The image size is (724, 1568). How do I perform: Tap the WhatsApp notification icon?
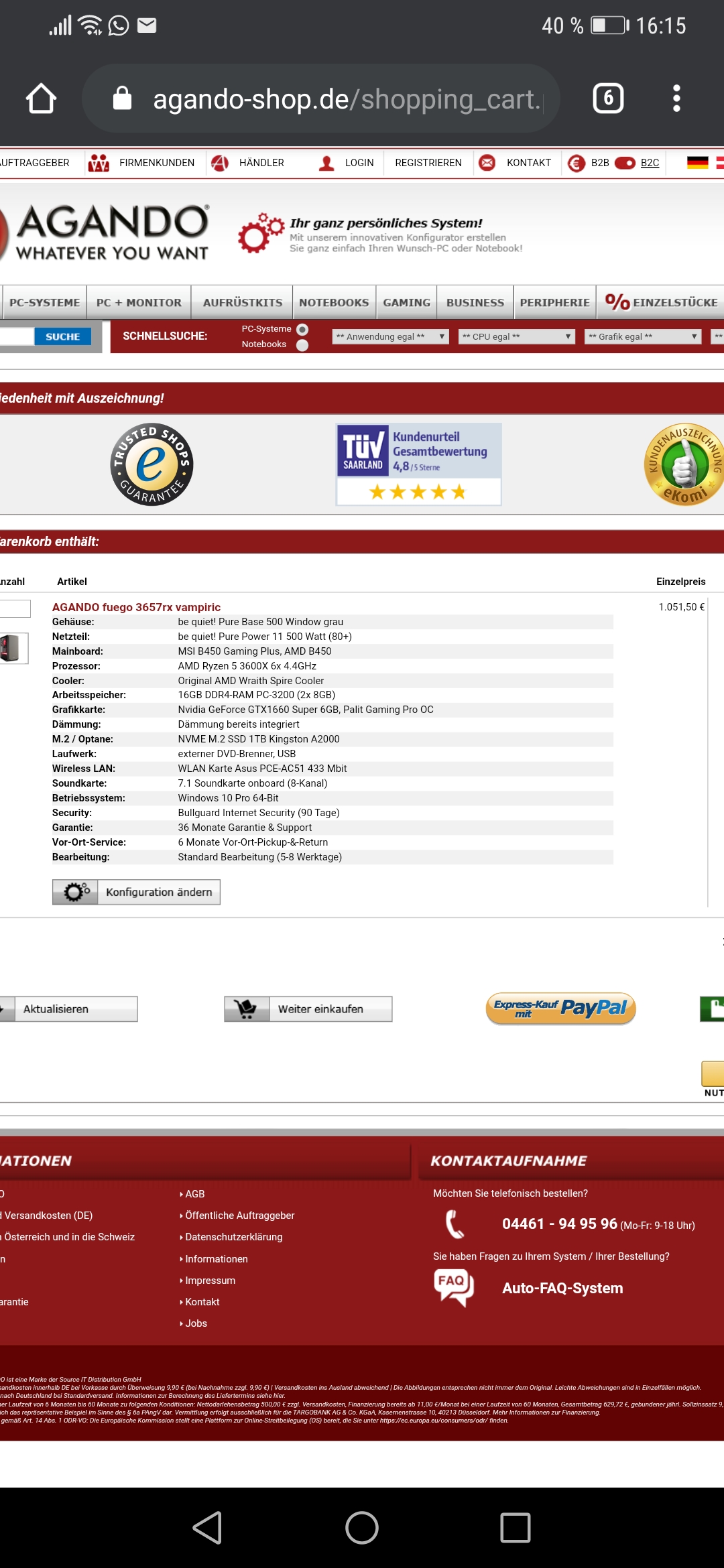point(119,25)
